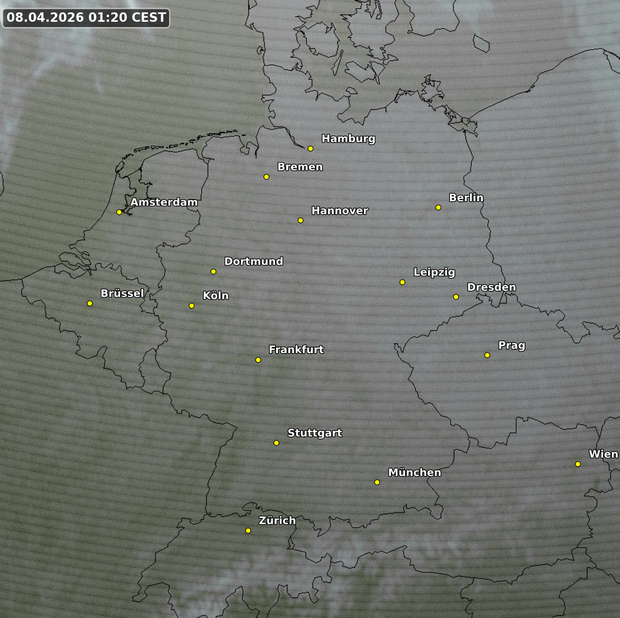Select the Leipzig text label
The width and height of the screenshot is (620, 618).
click(434, 272)
